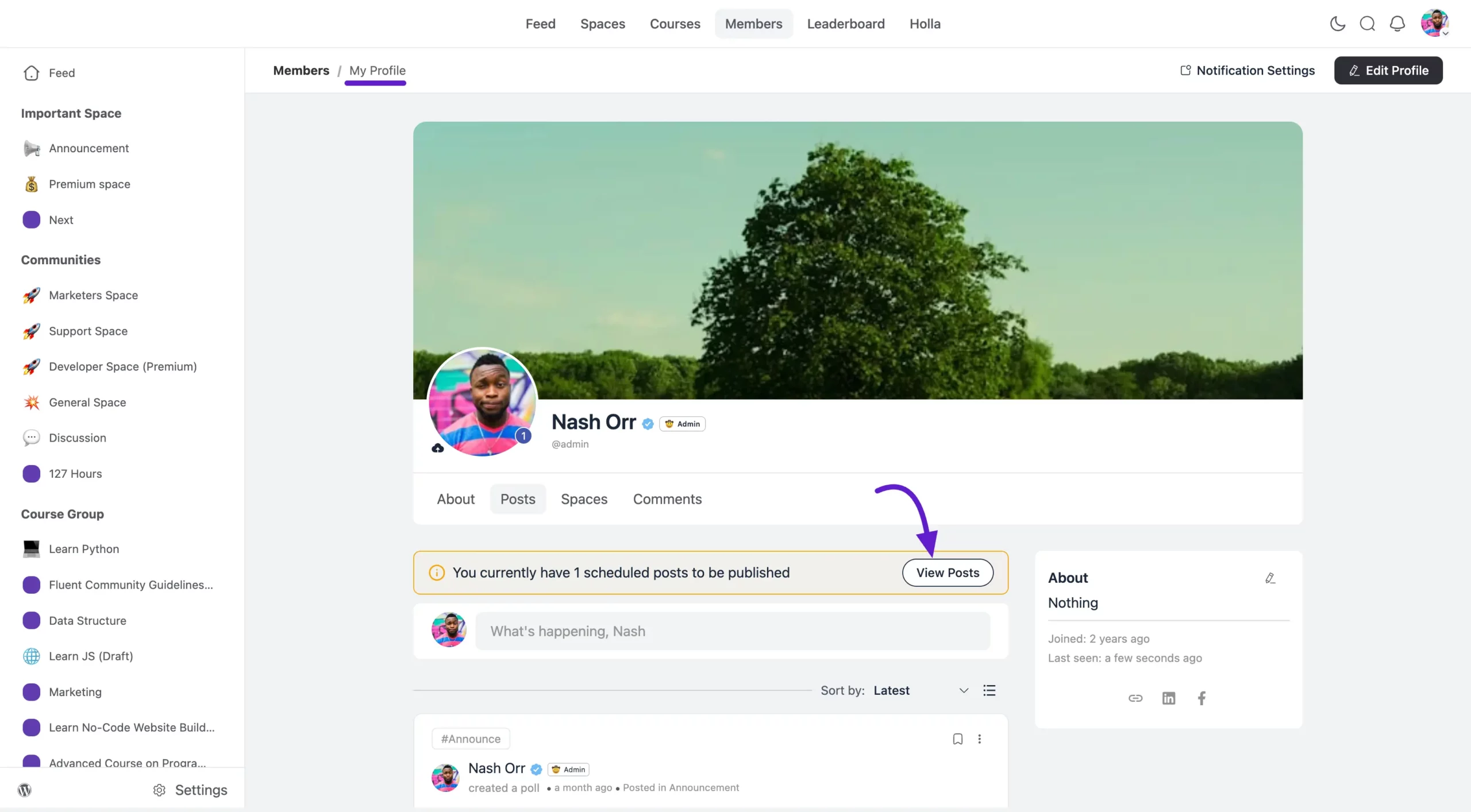The width and height of the screenshot is (1471, 812).
Task: Click the View Posts button
Action: click(948, 573)
